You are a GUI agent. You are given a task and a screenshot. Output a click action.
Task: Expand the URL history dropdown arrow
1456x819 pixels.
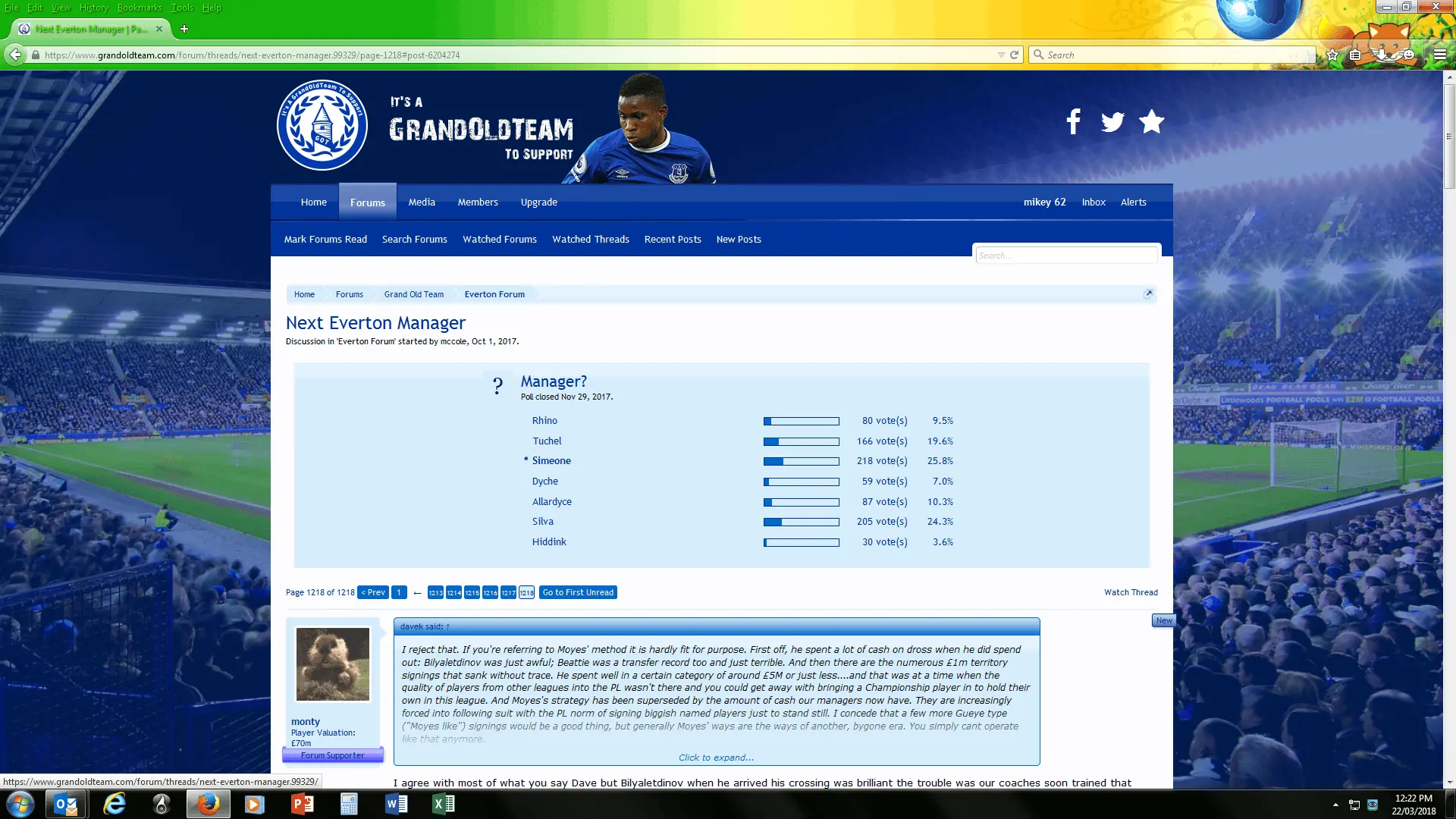1001,55
